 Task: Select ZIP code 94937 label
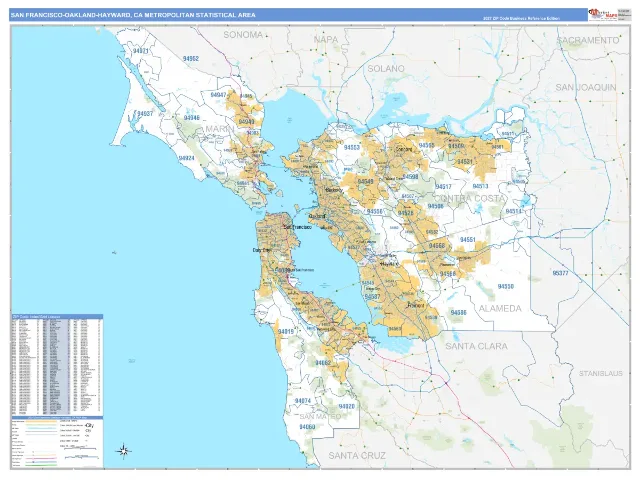pos(145,113)
